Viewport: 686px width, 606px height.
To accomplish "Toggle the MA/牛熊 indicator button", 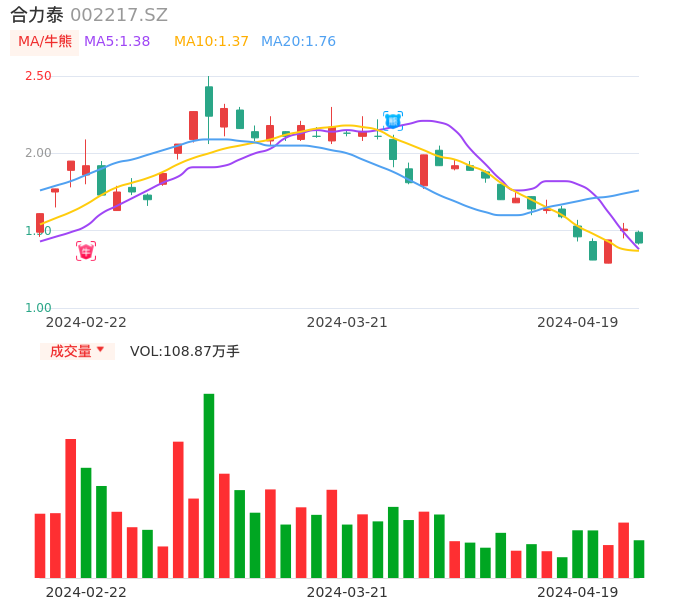I will click(44, 42).
